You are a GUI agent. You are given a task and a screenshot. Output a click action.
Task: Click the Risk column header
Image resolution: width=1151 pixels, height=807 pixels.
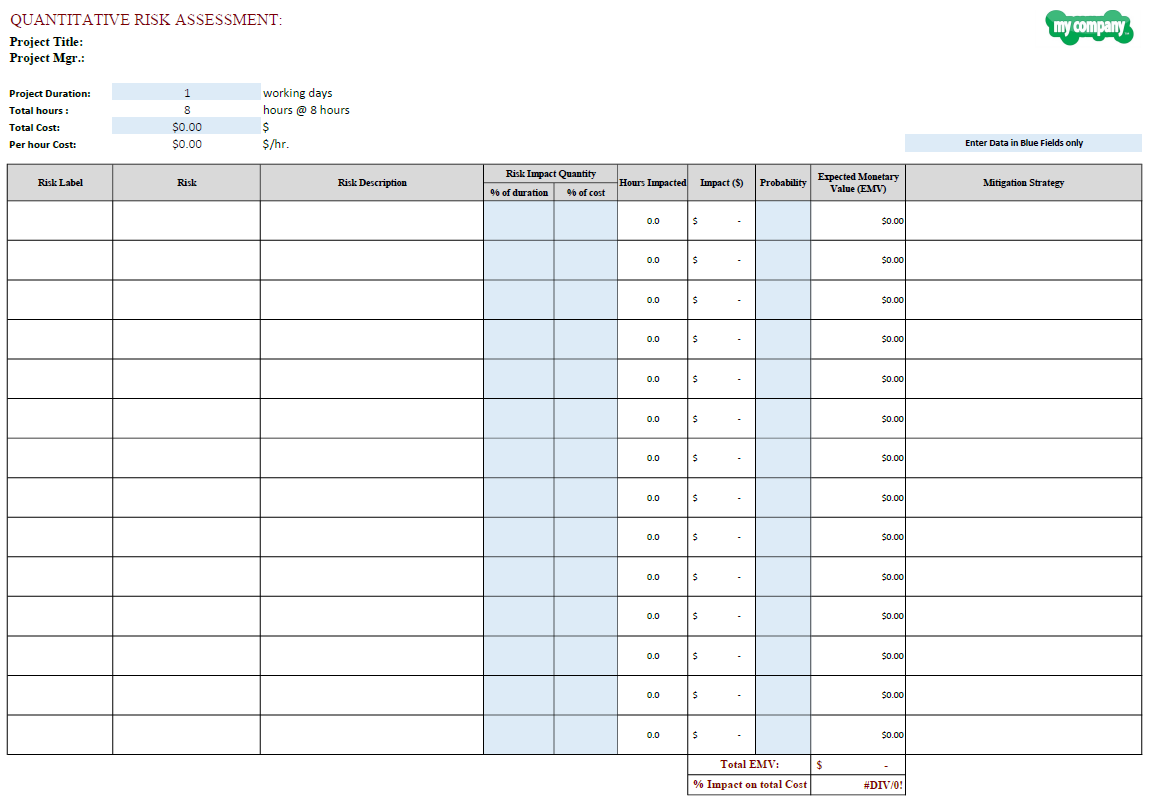tap(186, 182)
